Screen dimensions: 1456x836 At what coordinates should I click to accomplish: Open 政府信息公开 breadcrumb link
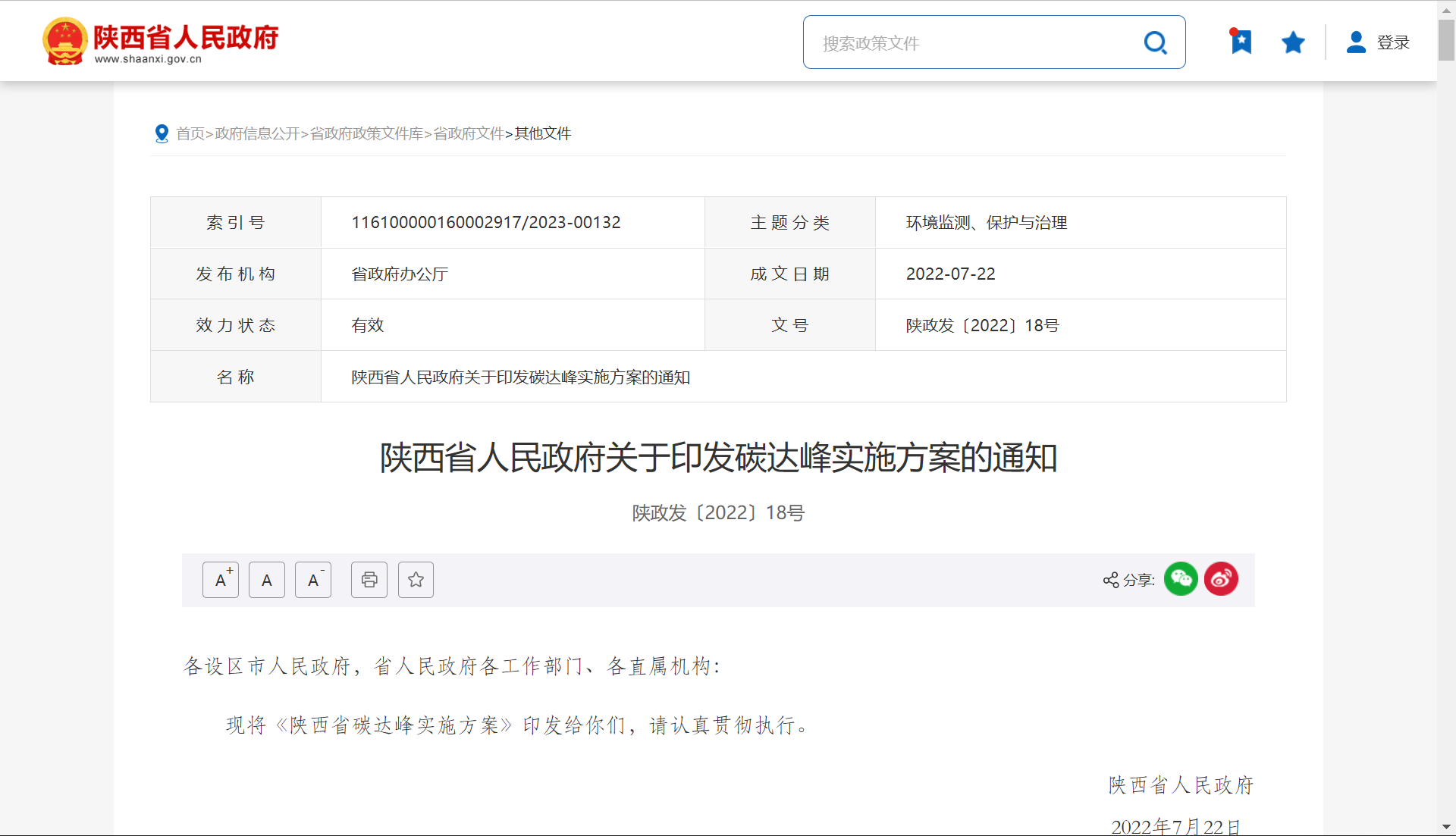pyautogui.click(x=257, y=133)
